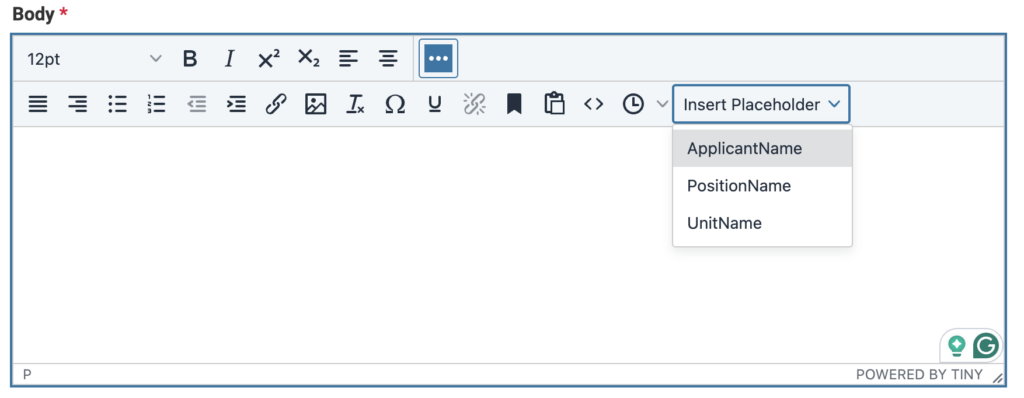This screenshot has width=1024, height=398.
Task: Insert a numbered list
Action: 157,104
